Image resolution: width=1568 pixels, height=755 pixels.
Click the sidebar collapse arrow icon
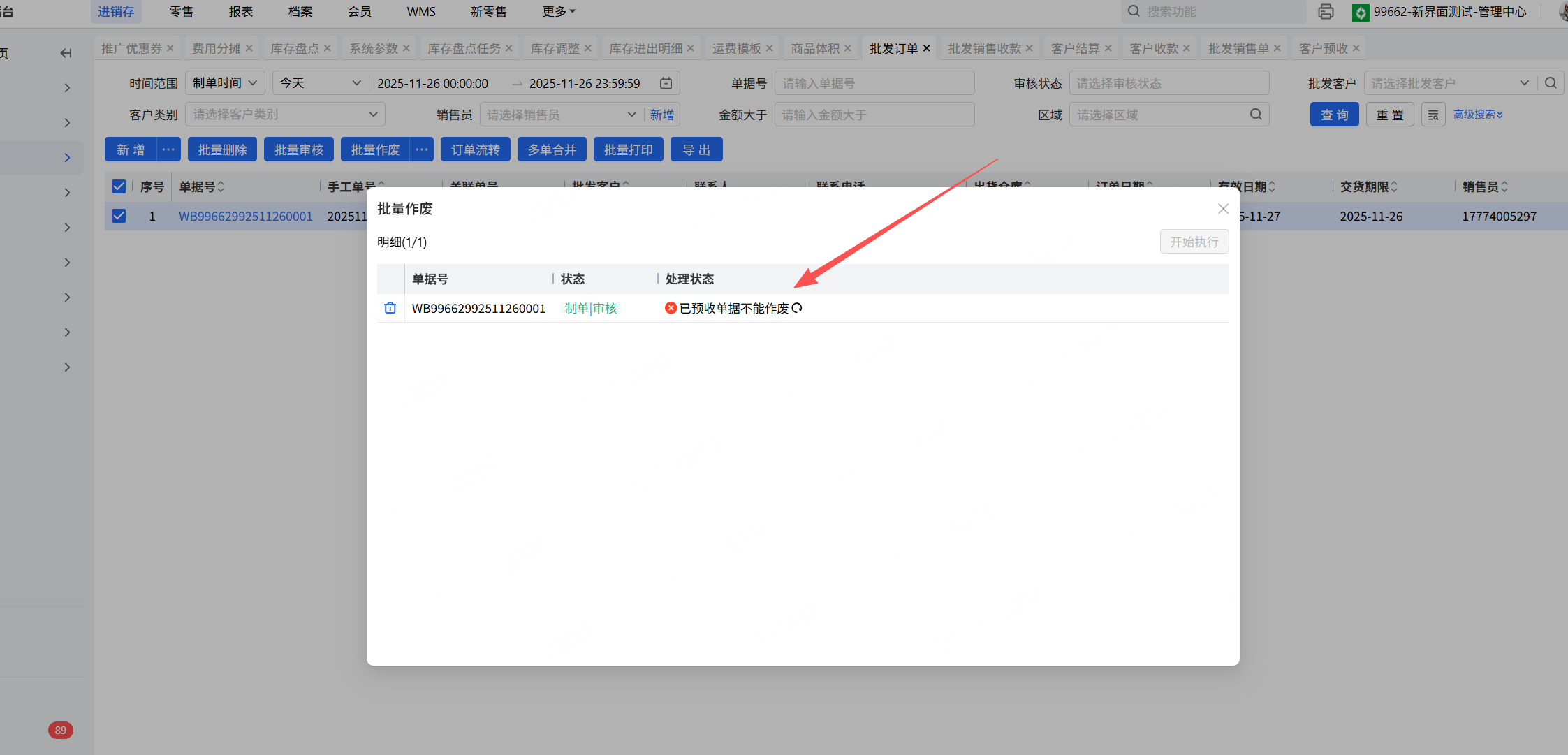pyautogui.click(x=66, y=53)
